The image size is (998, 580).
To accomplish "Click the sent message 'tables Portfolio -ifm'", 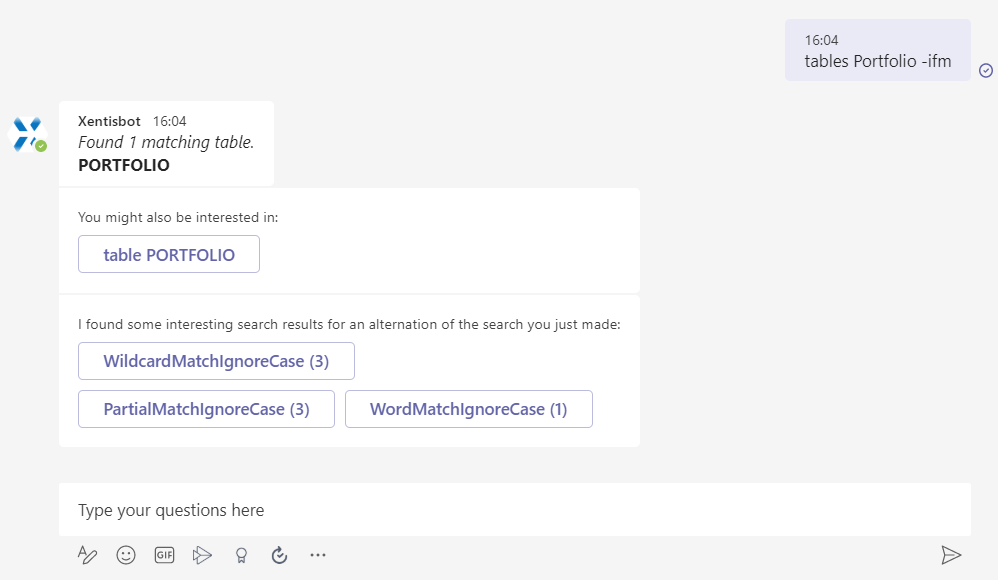I will [878, 61].
